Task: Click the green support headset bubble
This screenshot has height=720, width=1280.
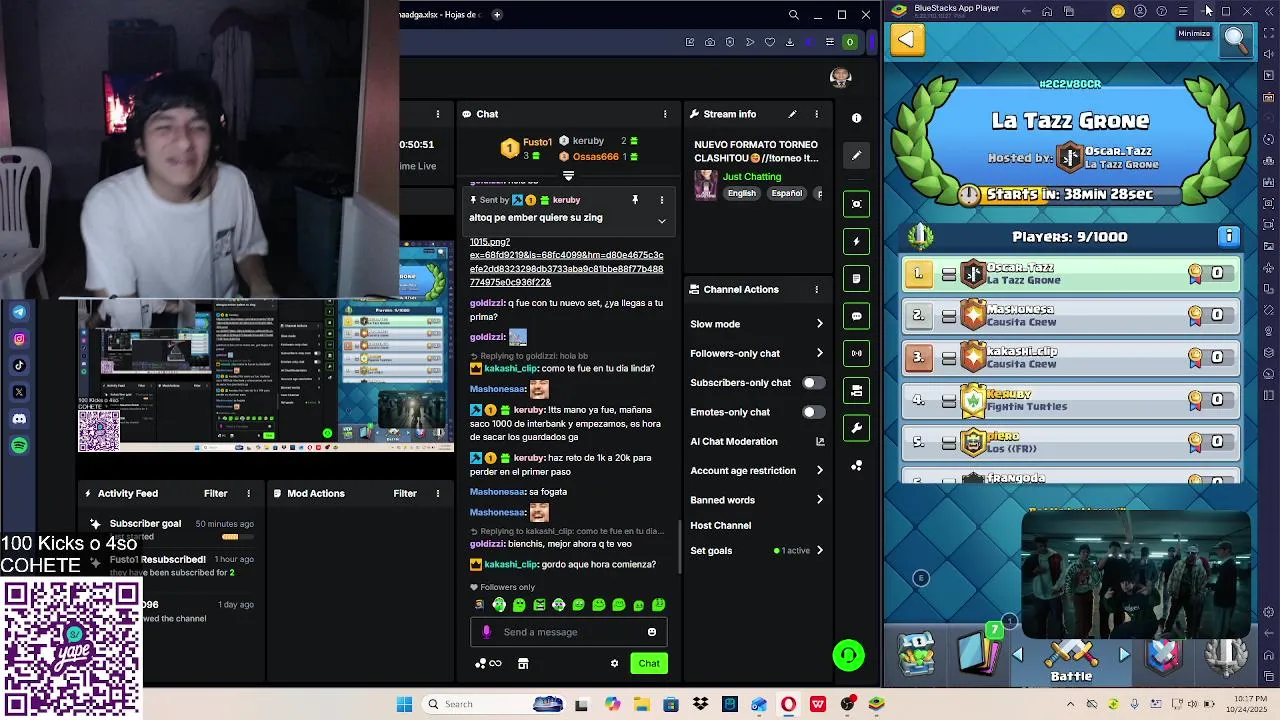Action: click(848, 655)
